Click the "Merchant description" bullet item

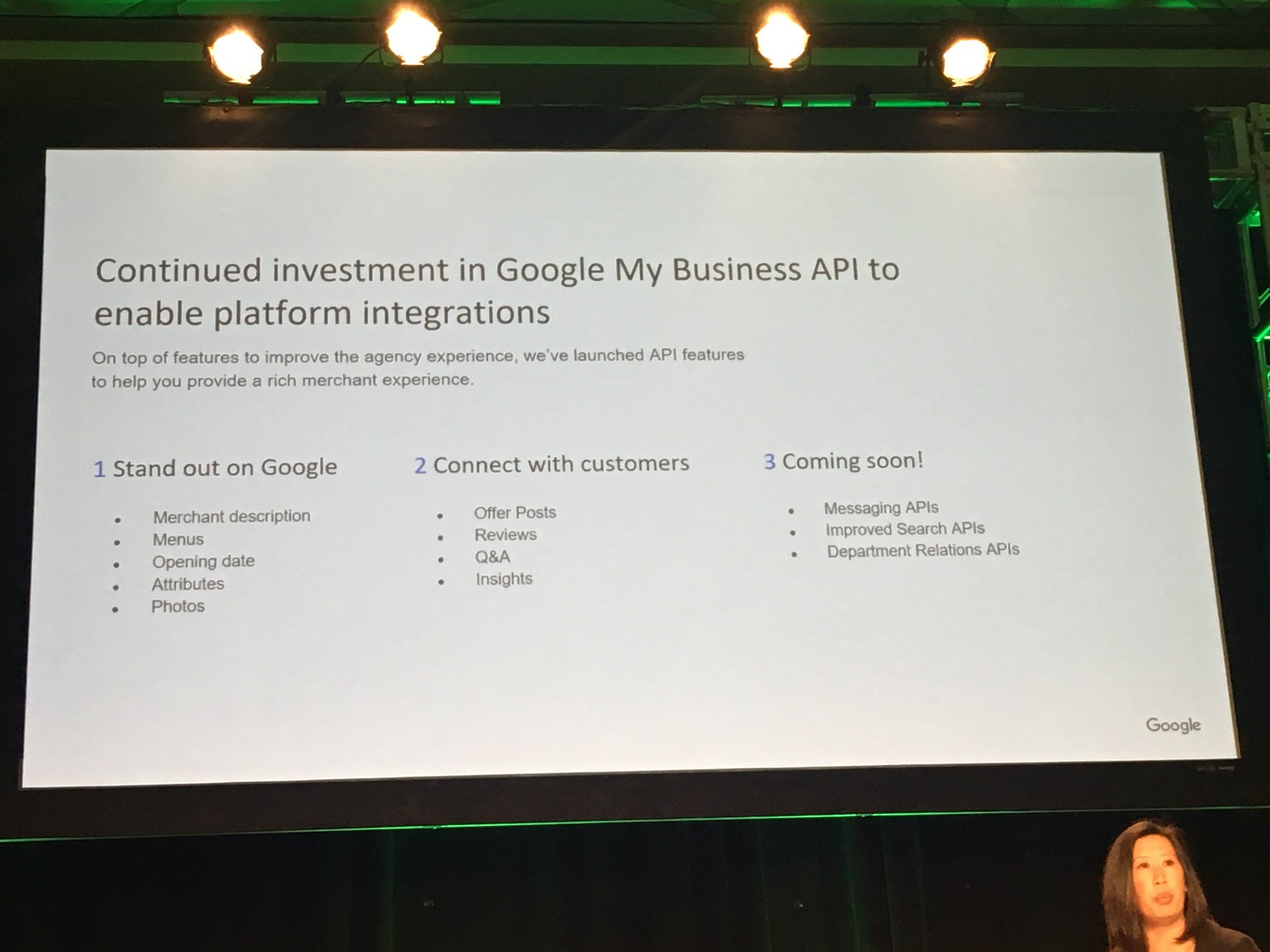(231, 516)
